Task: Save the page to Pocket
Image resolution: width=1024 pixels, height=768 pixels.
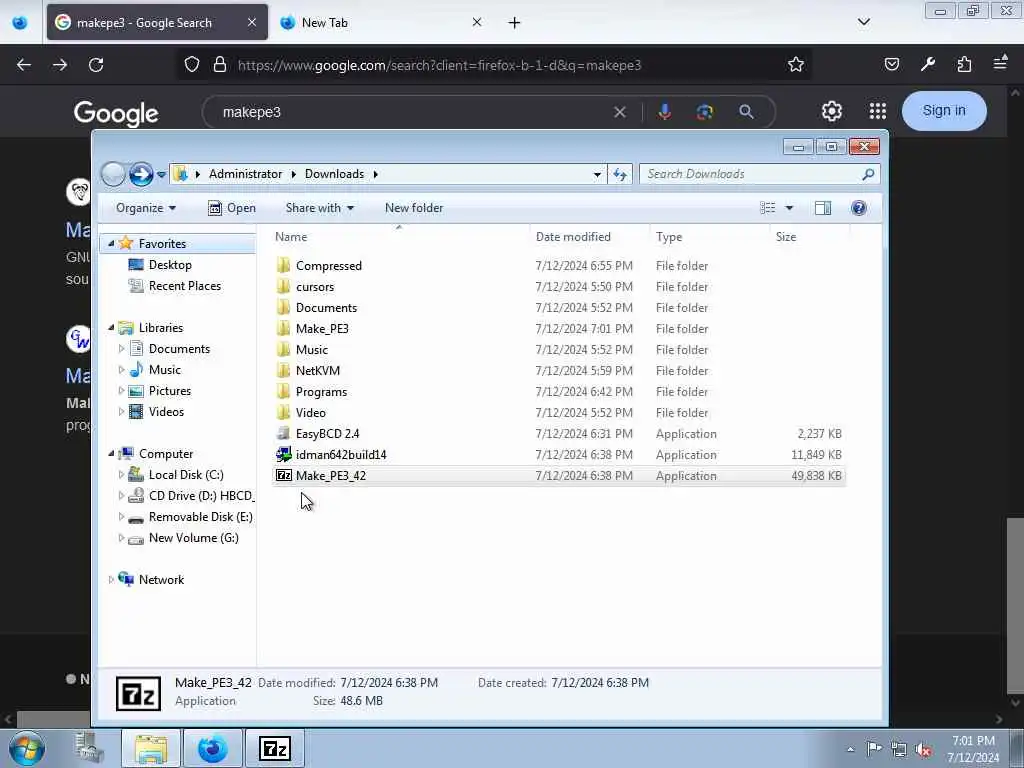Action: (x=891, y=65)
